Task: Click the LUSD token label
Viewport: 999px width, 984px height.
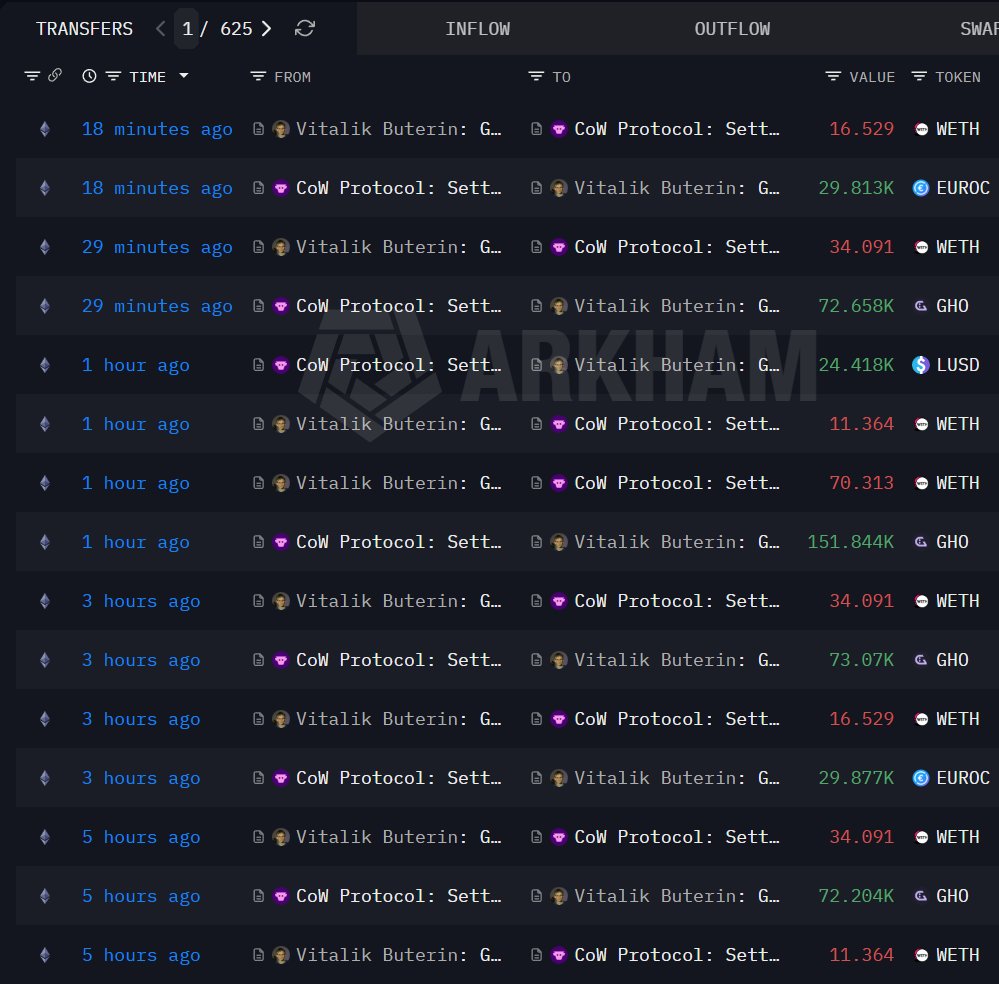Action: (x=957, y=365)
